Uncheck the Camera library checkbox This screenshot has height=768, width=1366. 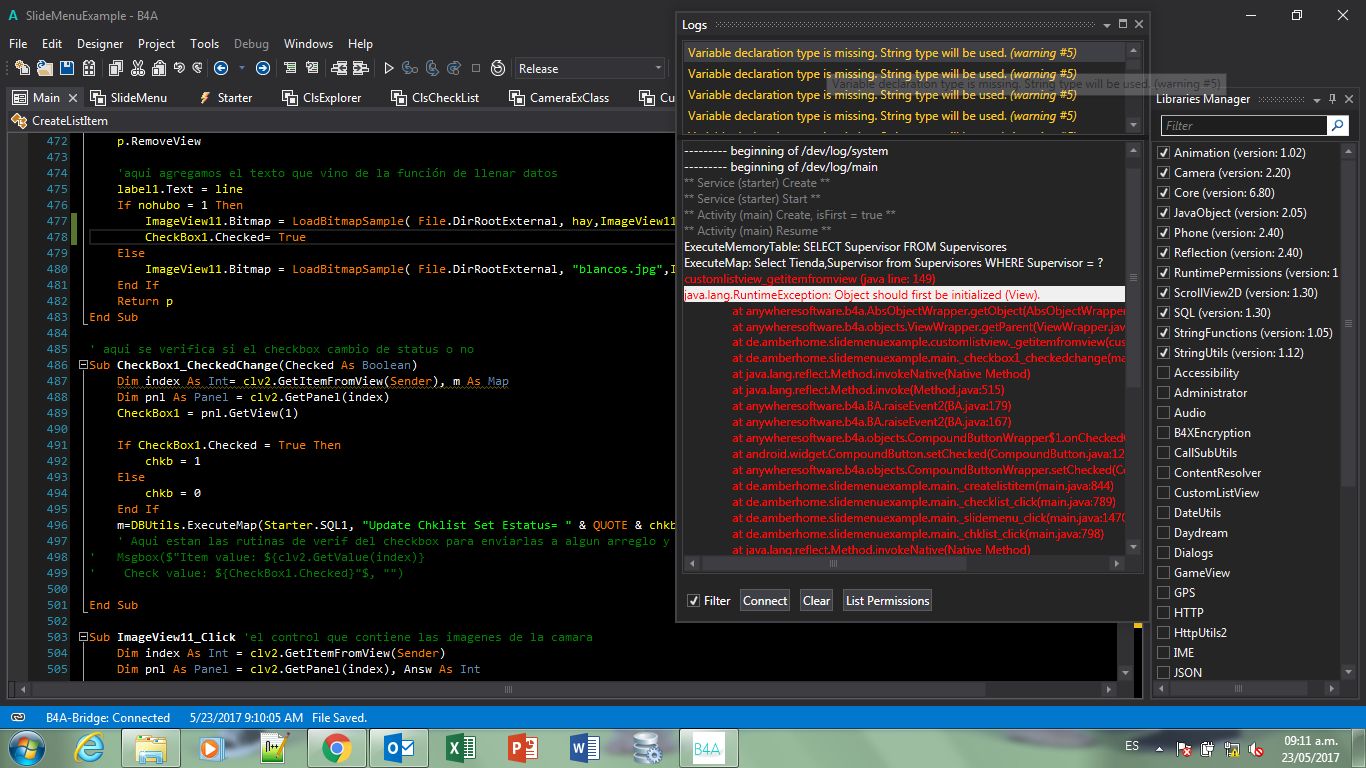pyautogui.click(x=1163, y=173)
